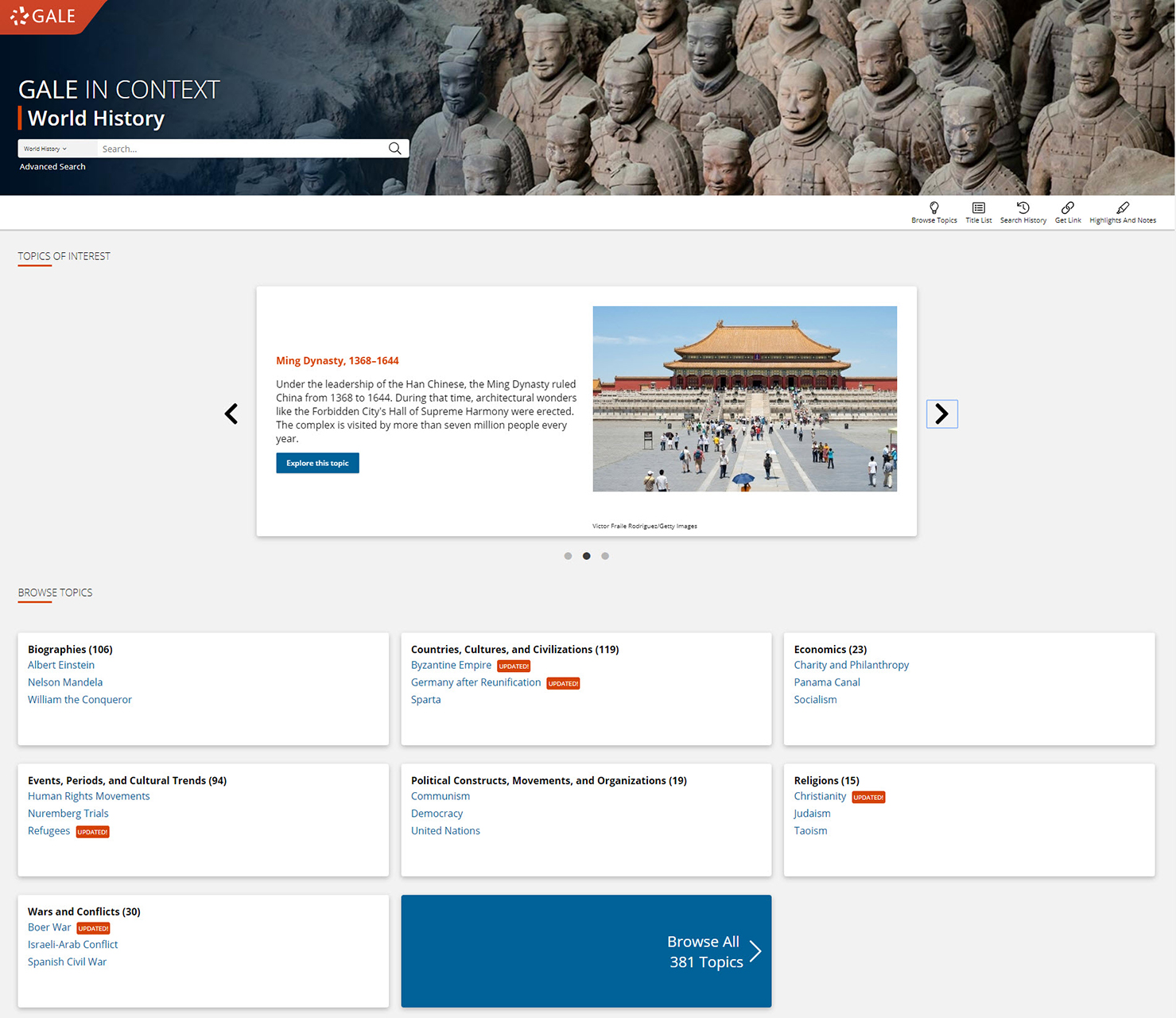Viewport: 1176px width, 1018px height.
Task: Click the World History title text
Action: [x=96, y=119]
